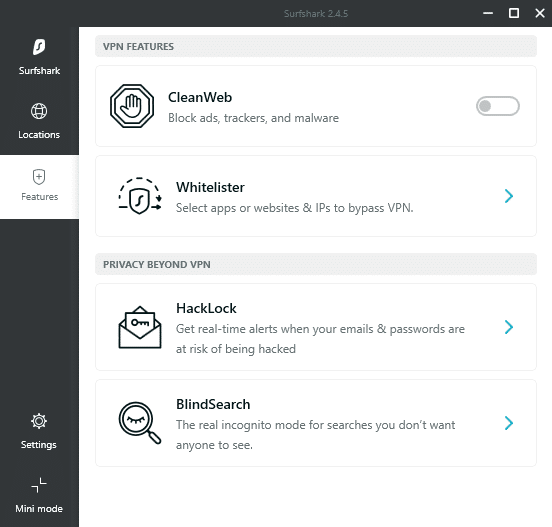Viewport: 552px width, 527px height.
Task: Expand Whitelister with its chevron arrow
Action: (509, 196)
